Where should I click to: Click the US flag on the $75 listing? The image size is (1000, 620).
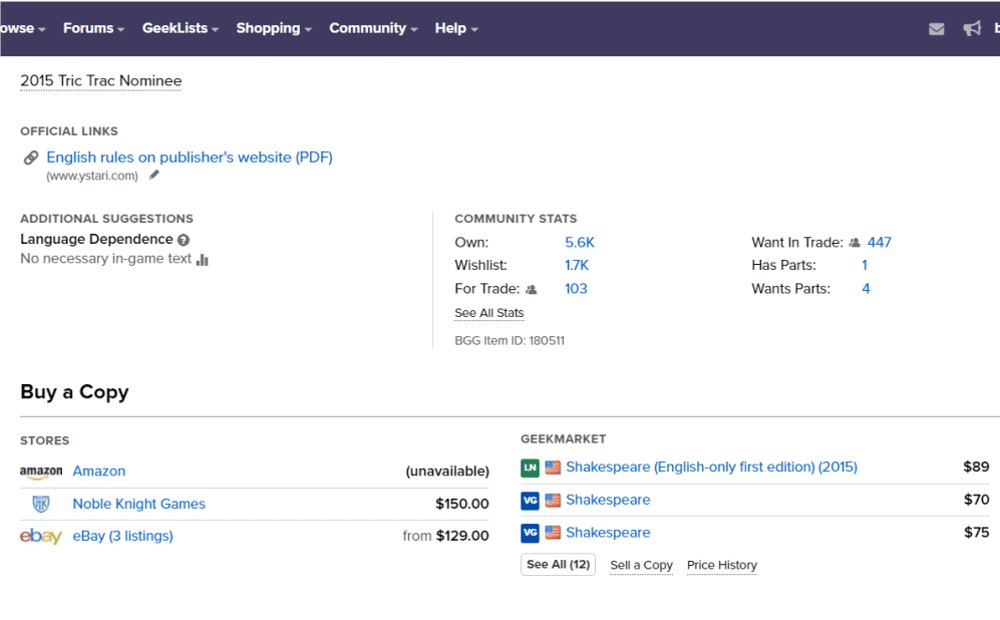(553, 533)
